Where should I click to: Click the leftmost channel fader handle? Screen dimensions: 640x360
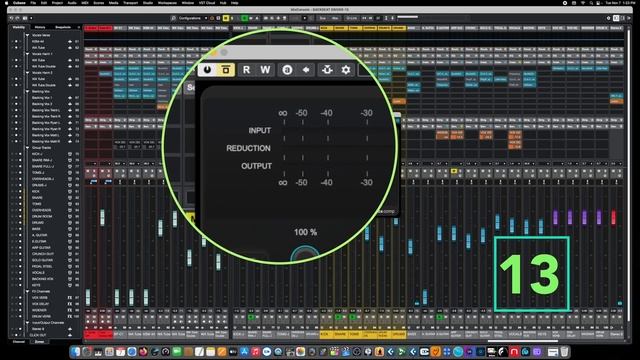(x=88, y=297)
